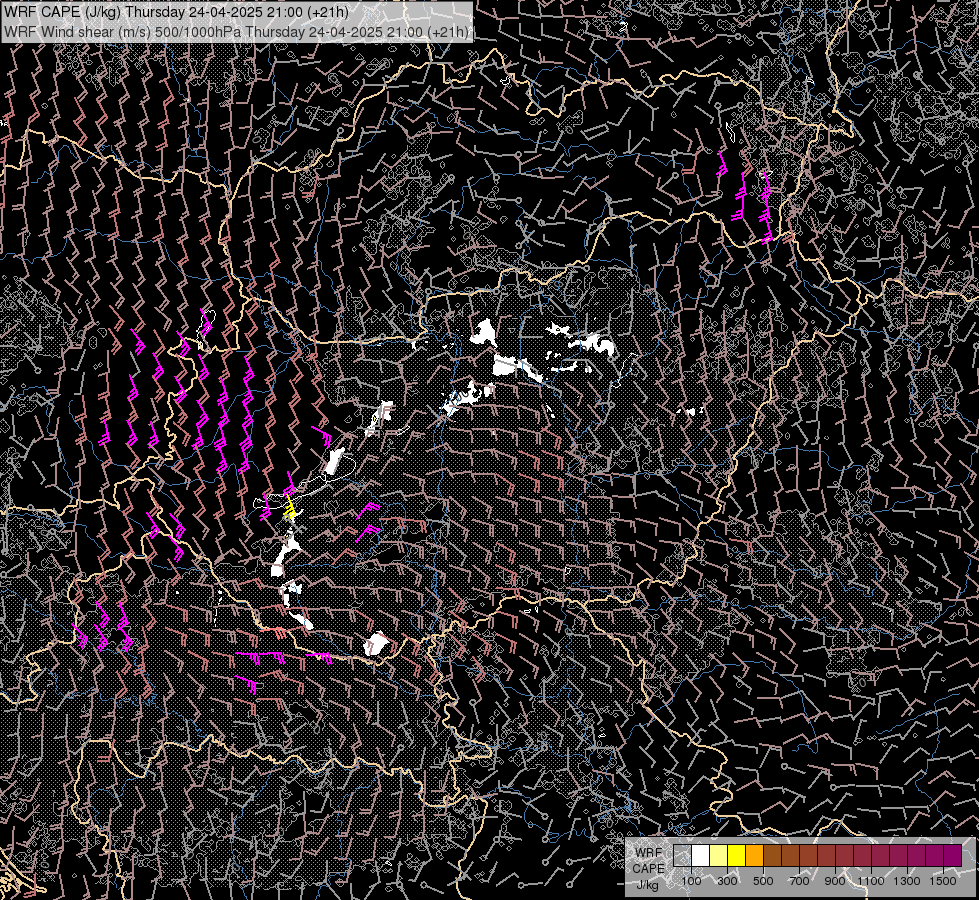
Task: Click the 1300 legend scale label
Action: [907, 881]
